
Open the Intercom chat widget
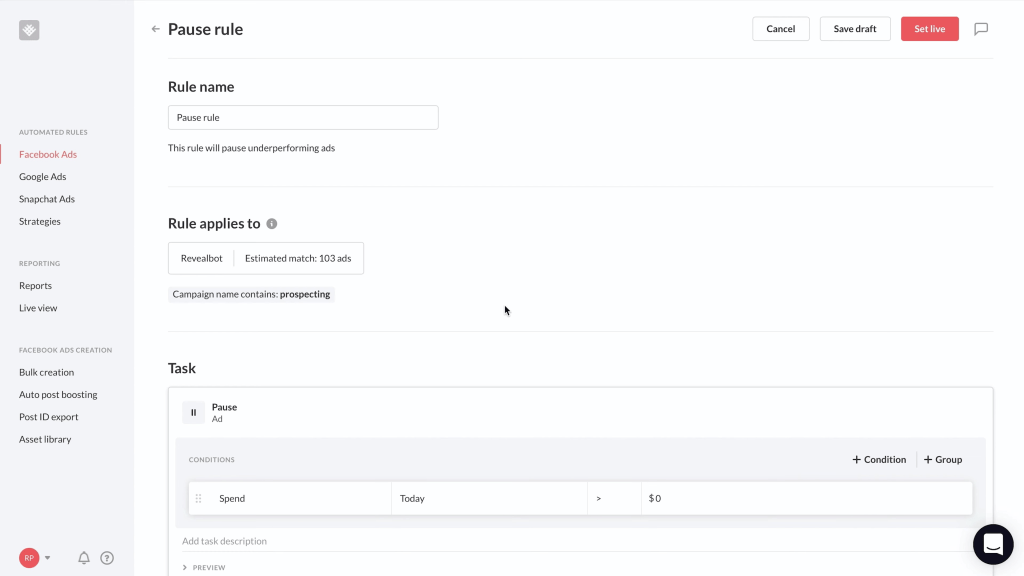coord(992,544)
